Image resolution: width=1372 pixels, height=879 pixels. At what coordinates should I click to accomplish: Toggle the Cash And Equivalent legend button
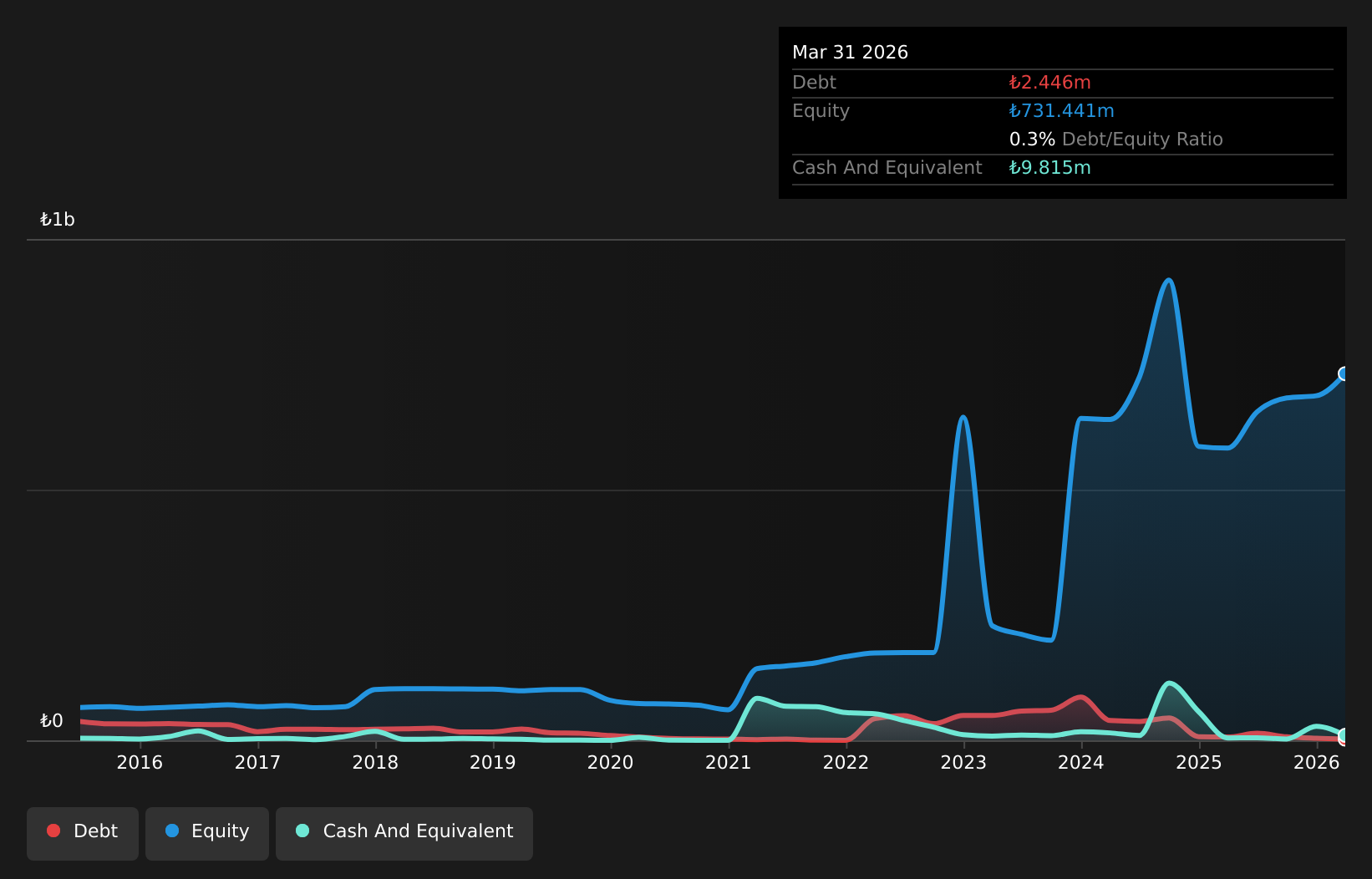(404, 833)
